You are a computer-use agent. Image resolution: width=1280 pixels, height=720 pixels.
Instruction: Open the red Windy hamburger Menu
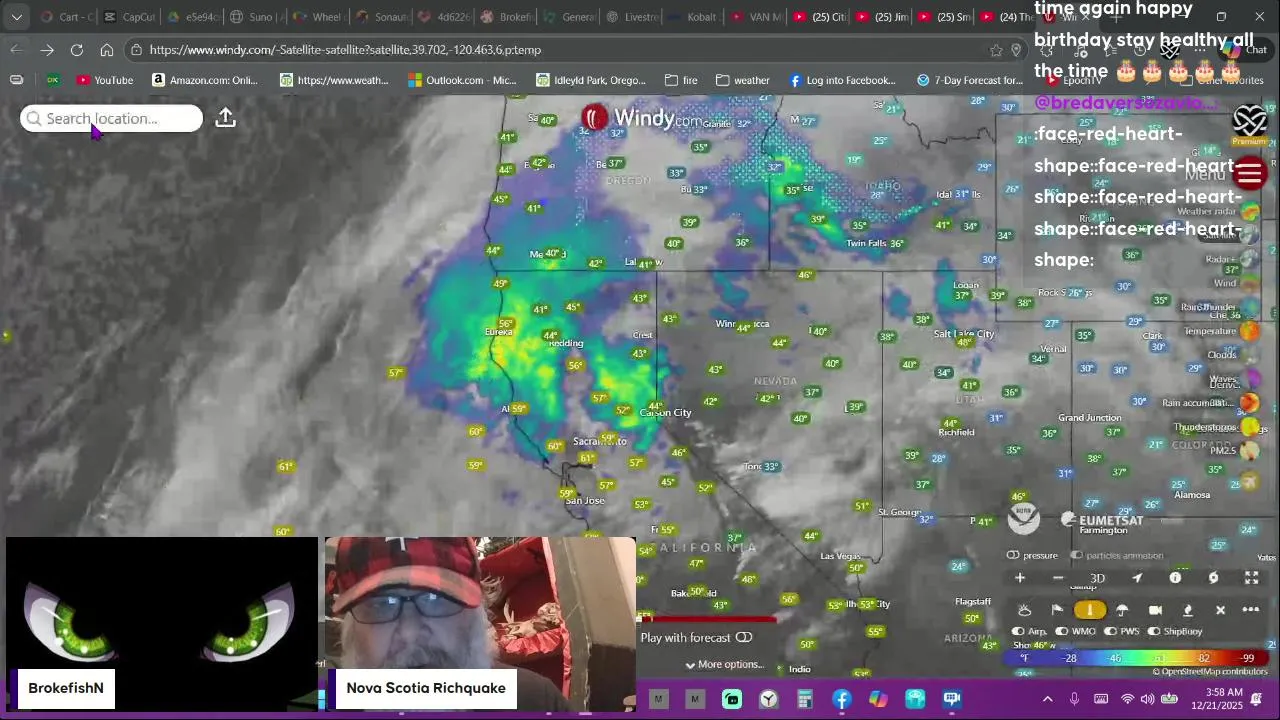(x=1249, y=174)
